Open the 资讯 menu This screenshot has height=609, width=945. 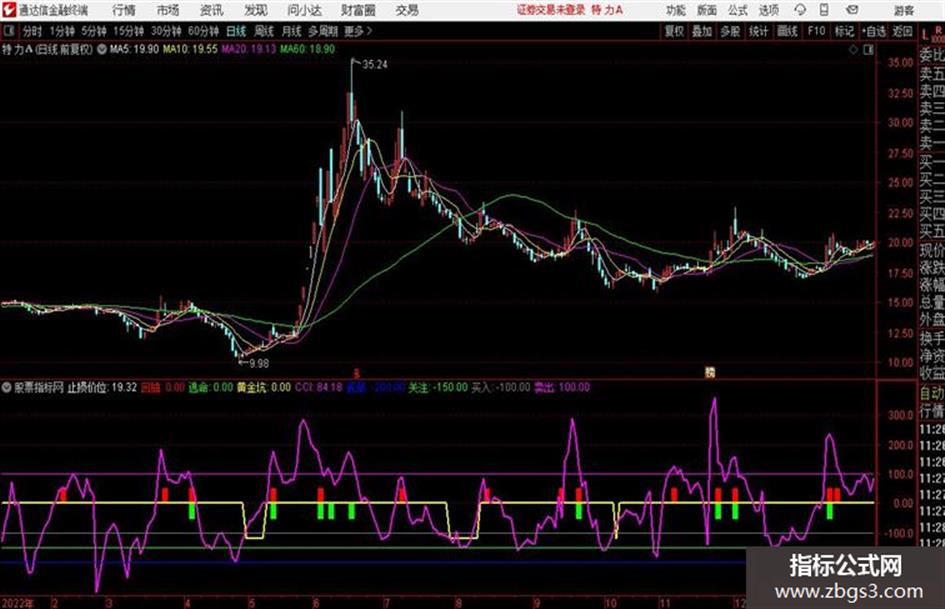coord(212,10)
